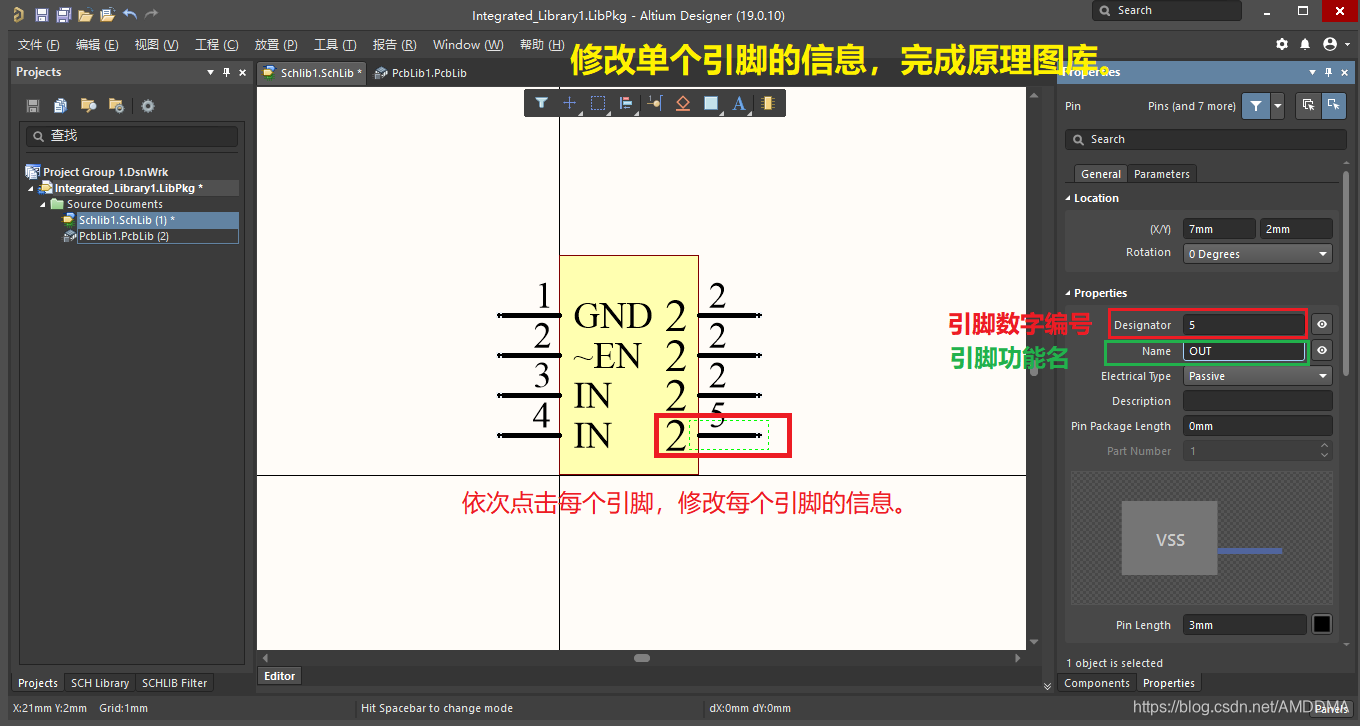The image size is (1360, 726).
Task: Pin the Properties panel
Action: coord(1328,72)
